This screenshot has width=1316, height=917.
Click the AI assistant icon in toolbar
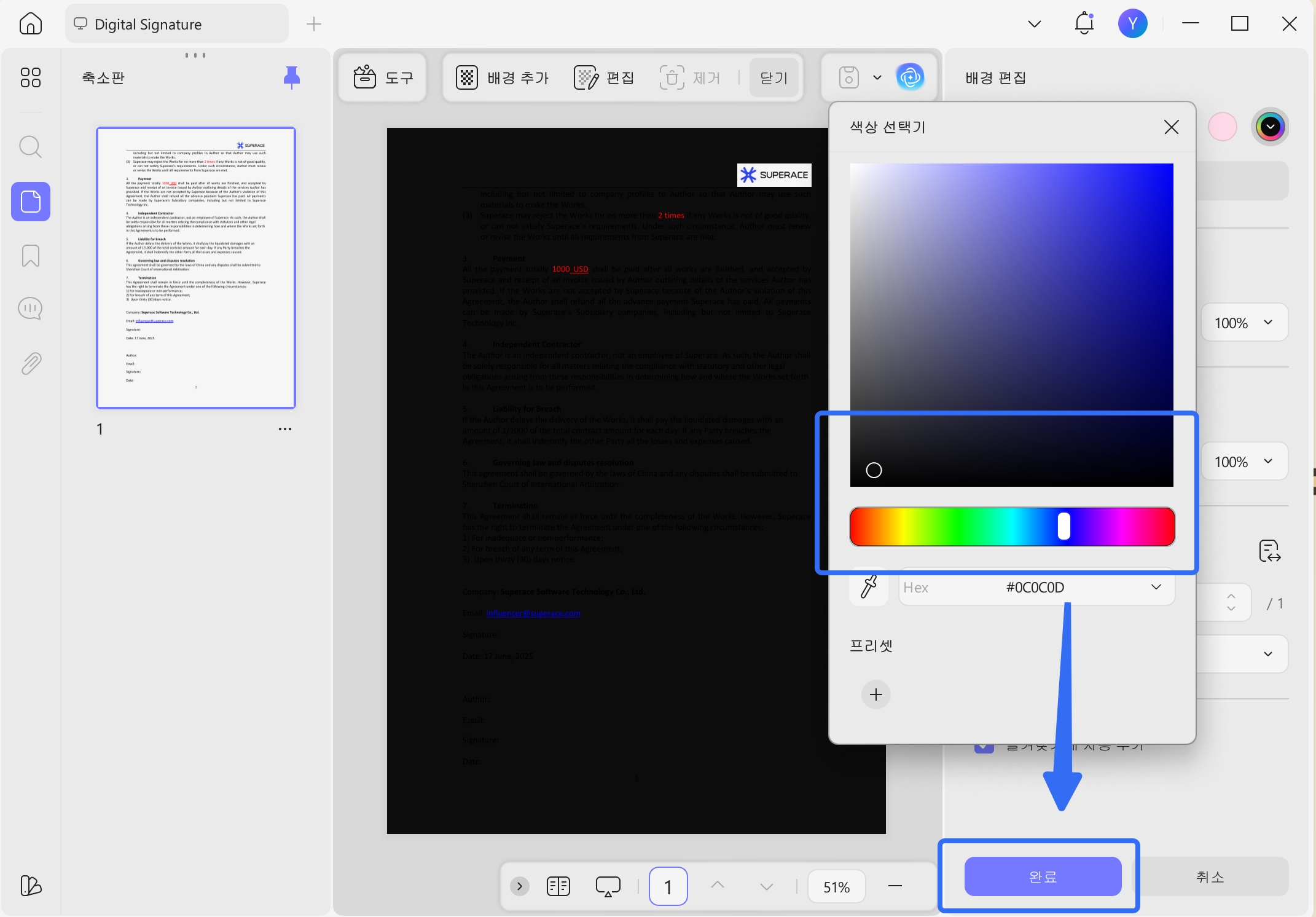pos(910,77)
